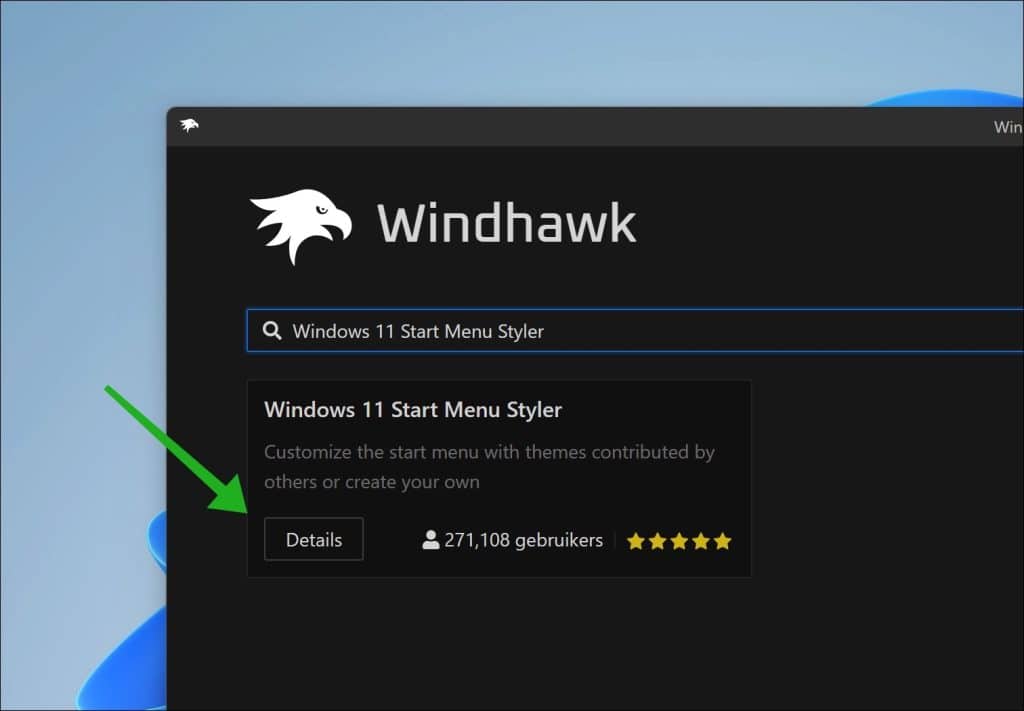The image size is (1024, 711).
Task: Click the Windhawk eagle icon in title bar
Action: coord(189,126)
